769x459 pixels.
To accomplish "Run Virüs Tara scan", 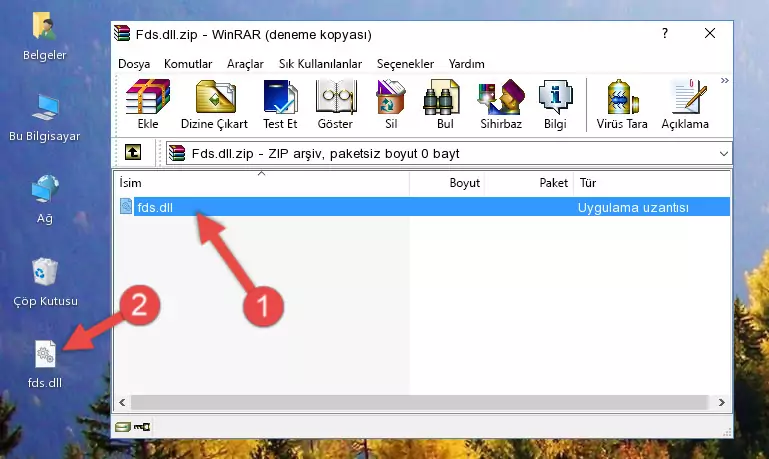I will tap(622, 104).
